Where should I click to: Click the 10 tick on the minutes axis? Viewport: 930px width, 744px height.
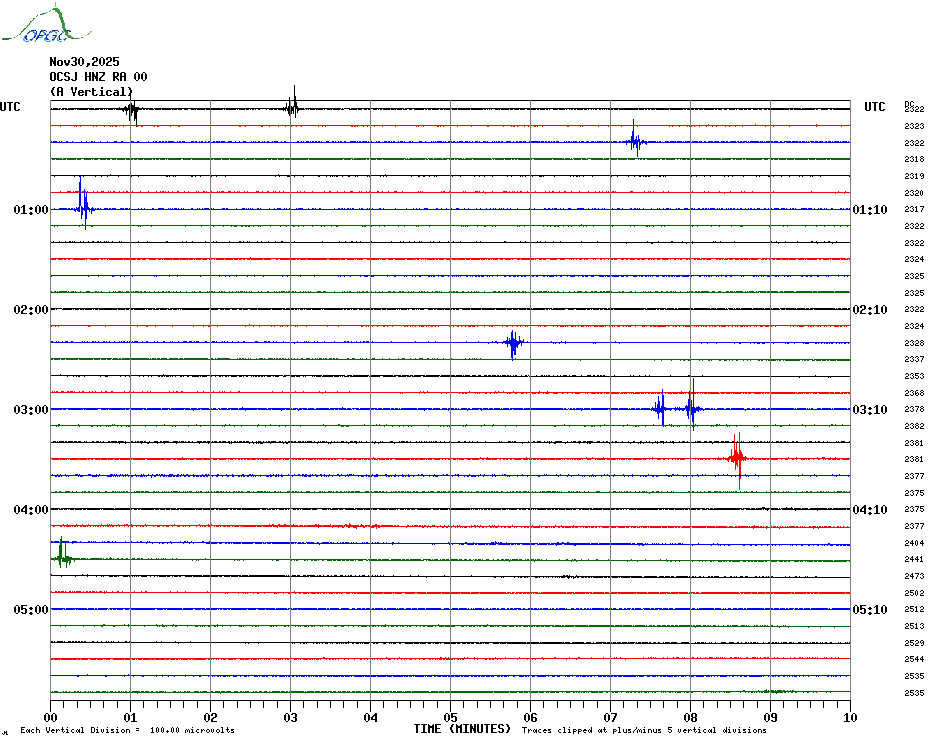849,717
